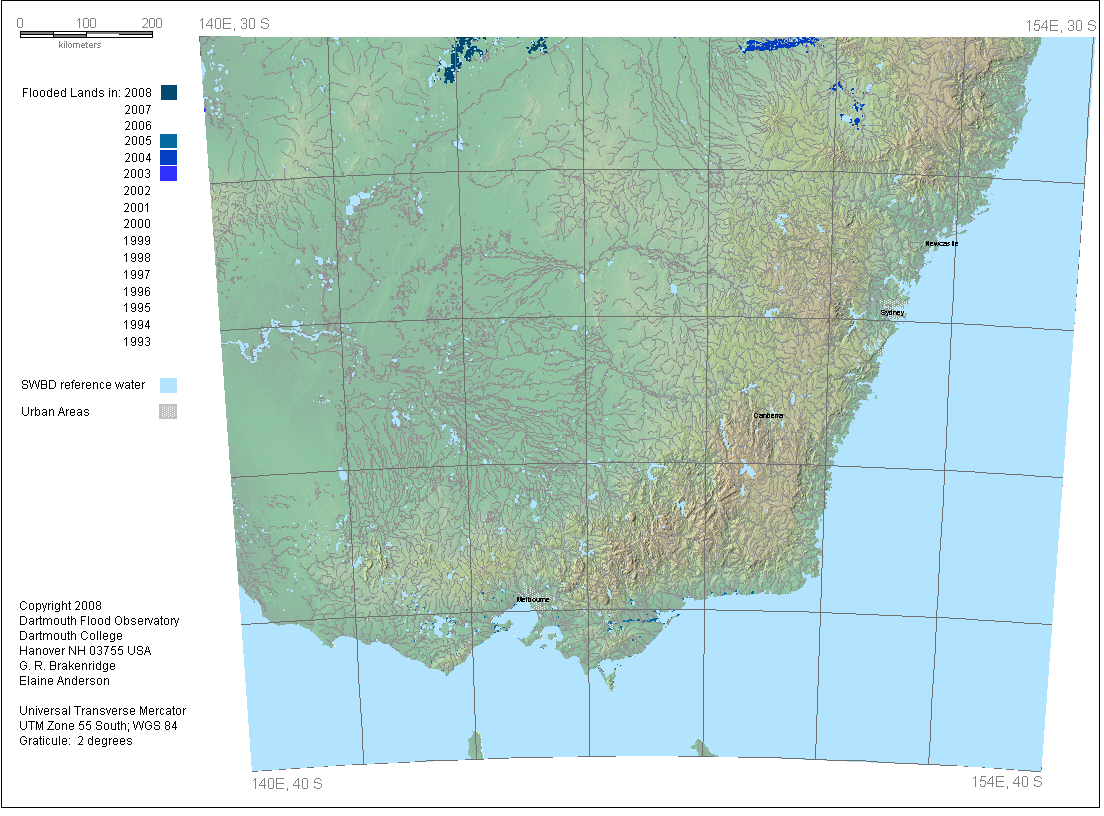Click the Sydney city label on map
The width and height of the screenshot is (1104, 816).
pos(892,313)
